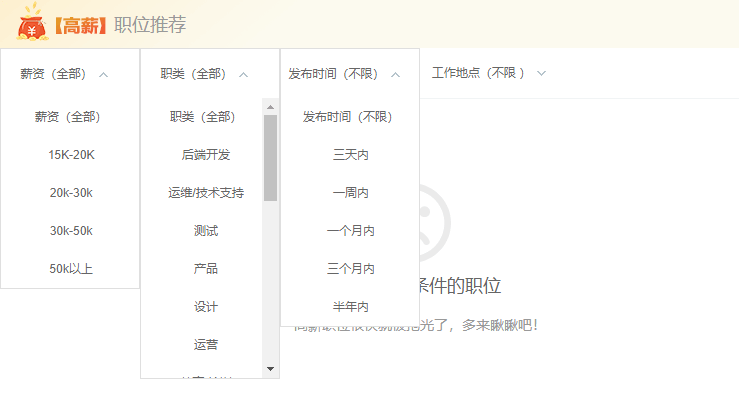The image size is (739, 418).
Task: Filter by 一个月内 publish time
Action: [350, 231]
